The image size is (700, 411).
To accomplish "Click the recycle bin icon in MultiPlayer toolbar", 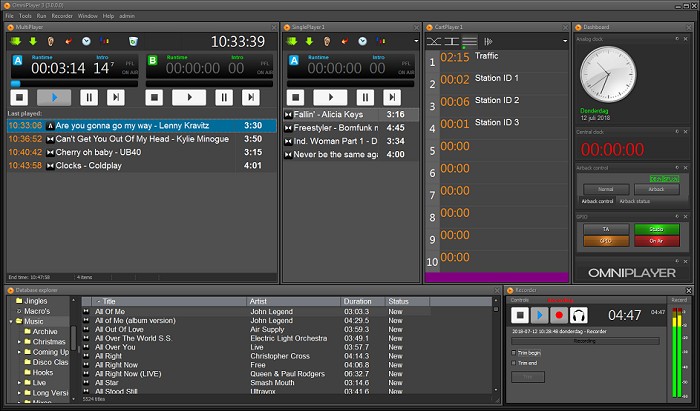I will tap(132, 41).
